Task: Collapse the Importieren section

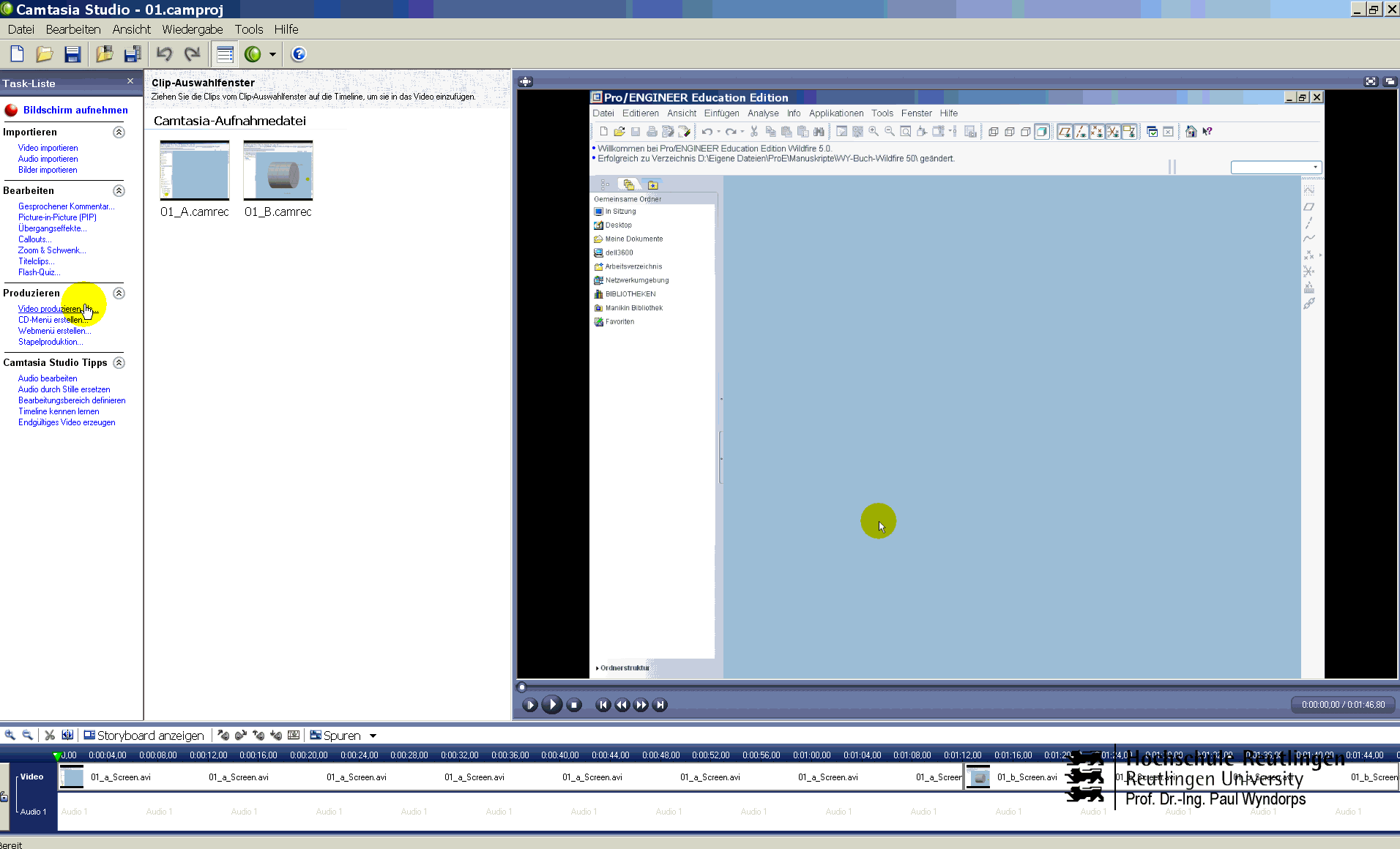Action: coord(119,132)
